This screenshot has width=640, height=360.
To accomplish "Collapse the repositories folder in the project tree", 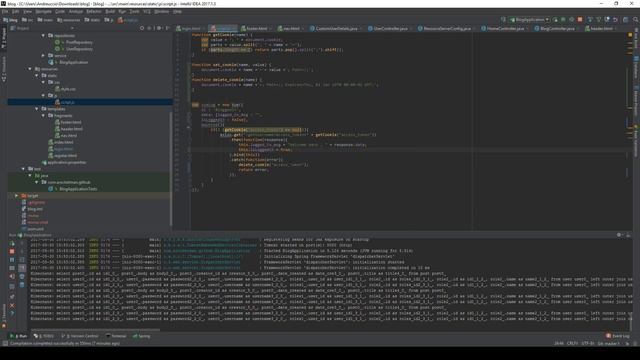I will (43, 36).
